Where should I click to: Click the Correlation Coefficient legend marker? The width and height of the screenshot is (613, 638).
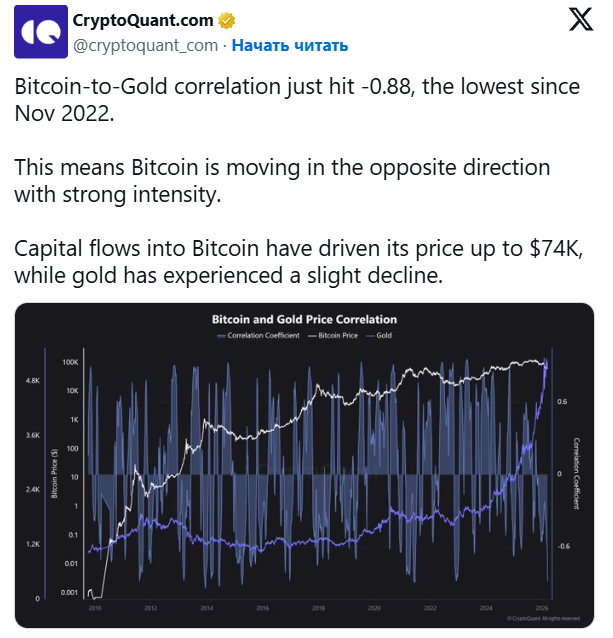pyautogui.click(x=222, y=337)
